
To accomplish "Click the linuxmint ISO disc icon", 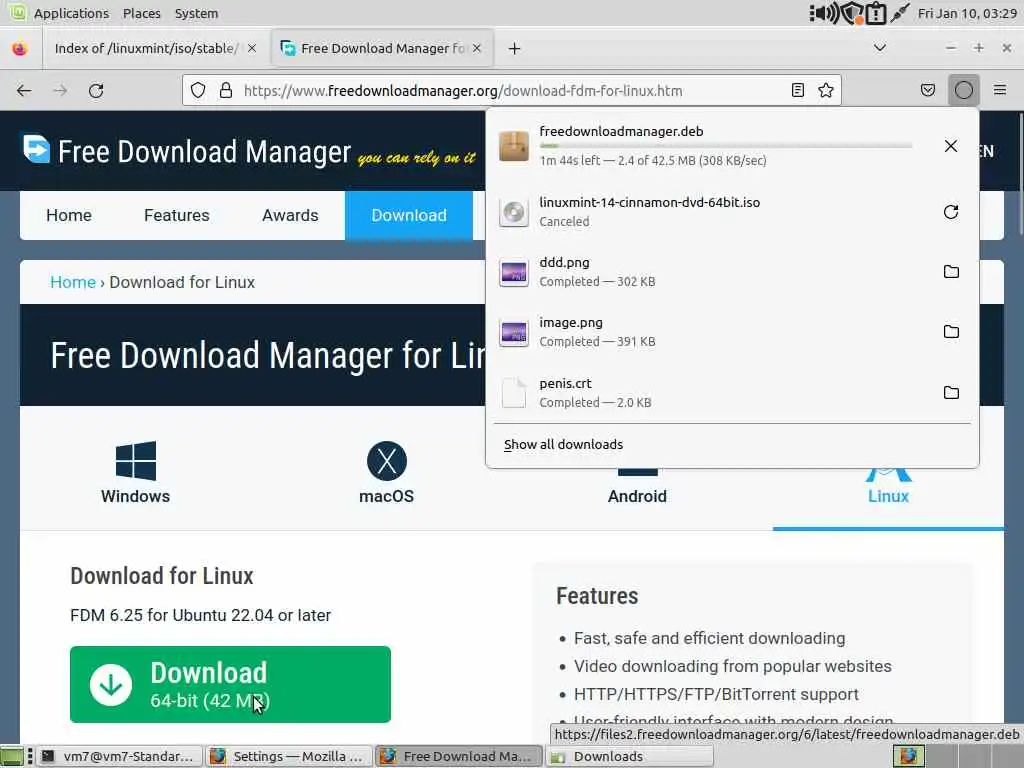I will pyautogui.click(x=514, y=212).
